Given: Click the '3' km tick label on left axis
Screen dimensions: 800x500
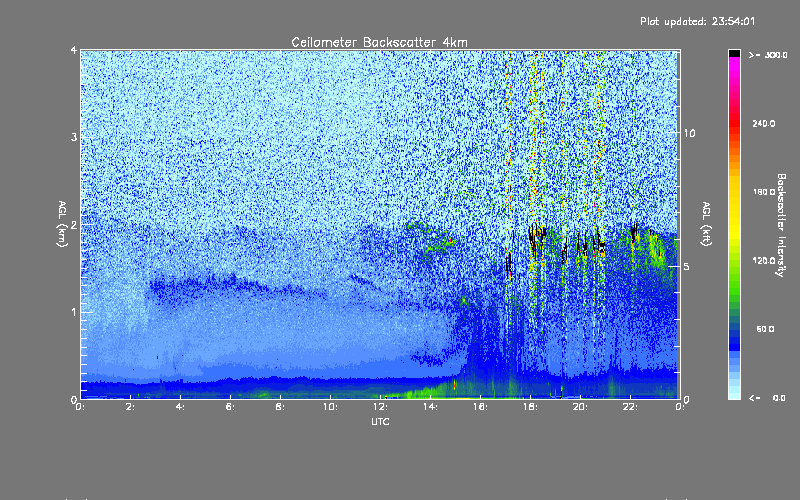Looking at the screenshot, I should coord(74,137).
